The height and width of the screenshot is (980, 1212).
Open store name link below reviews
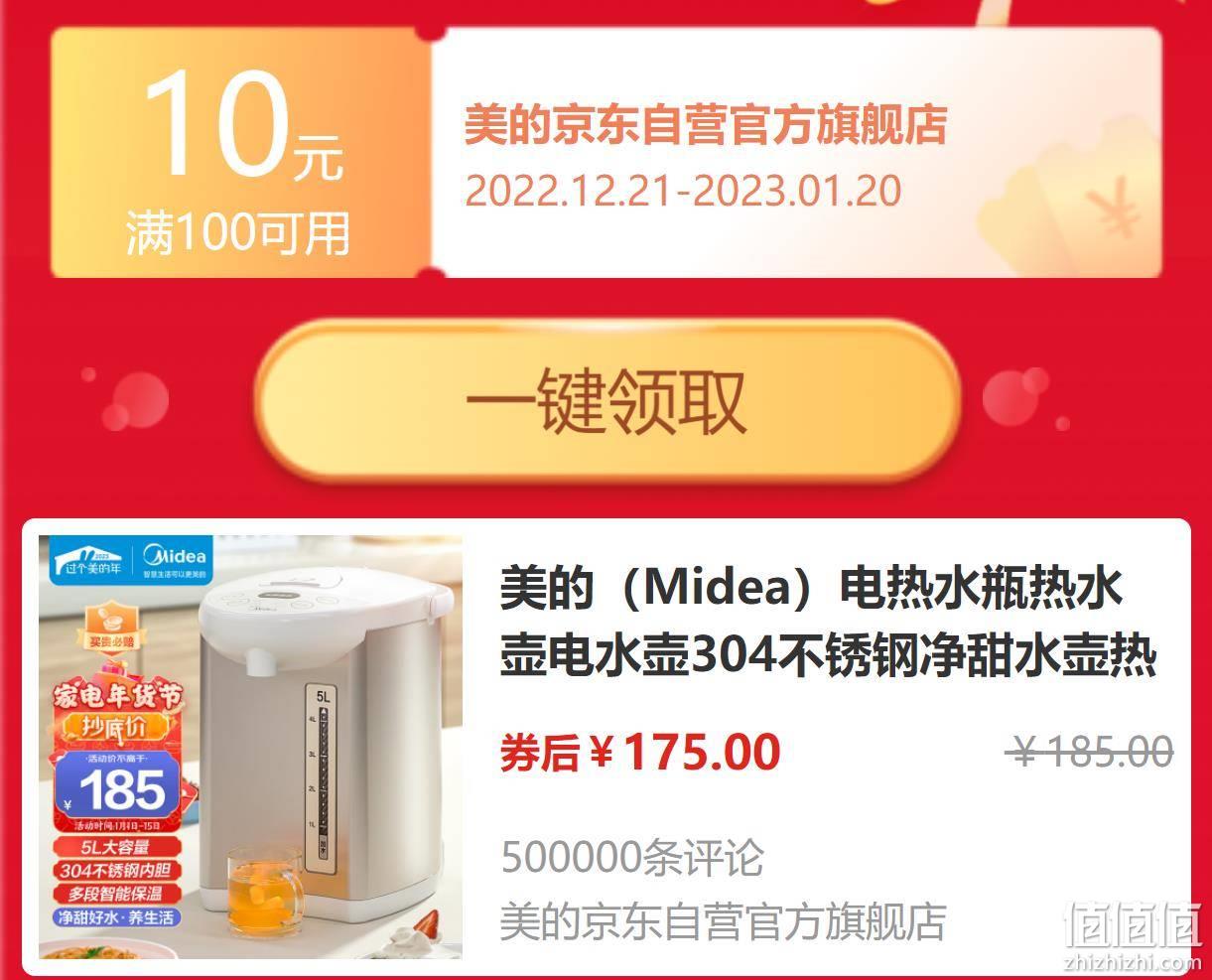pos(723,920)
